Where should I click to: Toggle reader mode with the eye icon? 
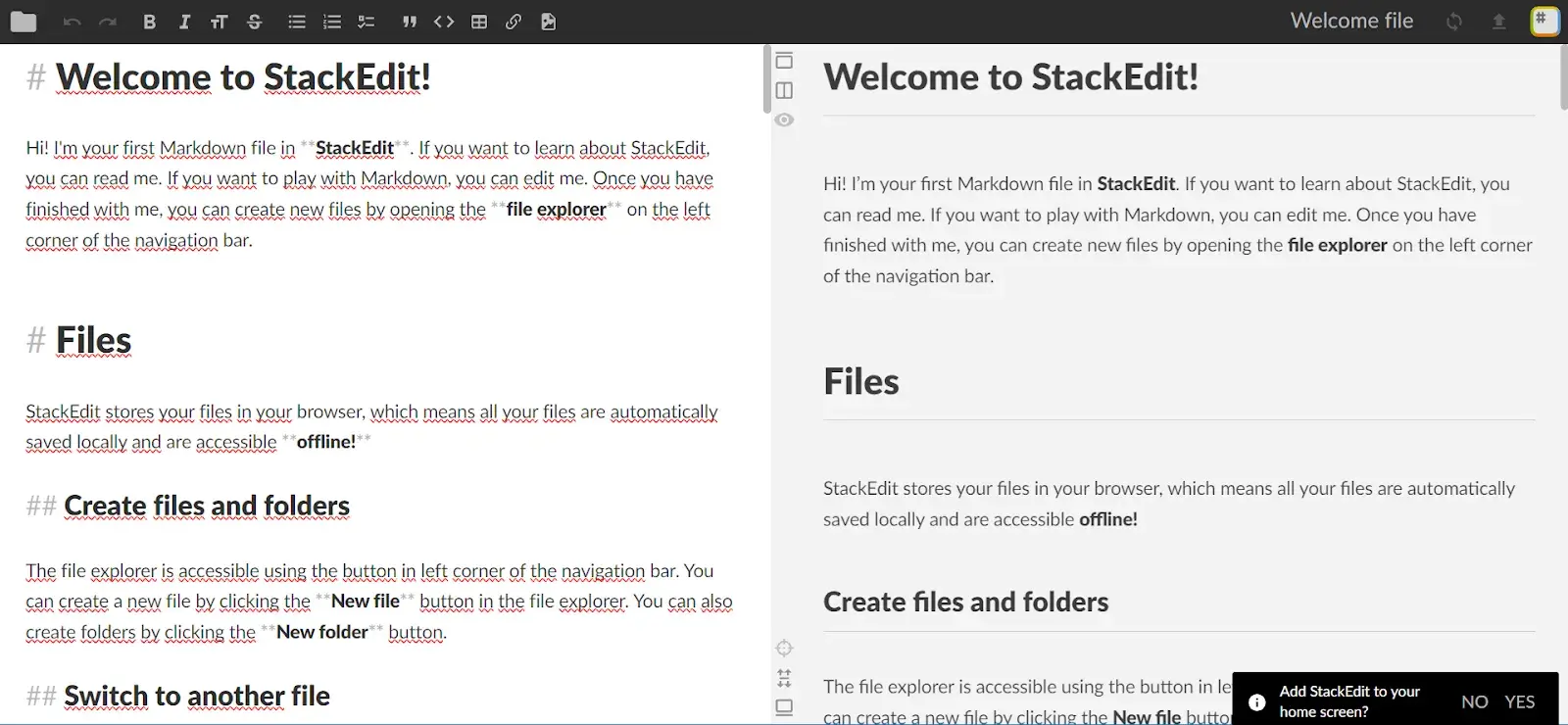(784, 120)
